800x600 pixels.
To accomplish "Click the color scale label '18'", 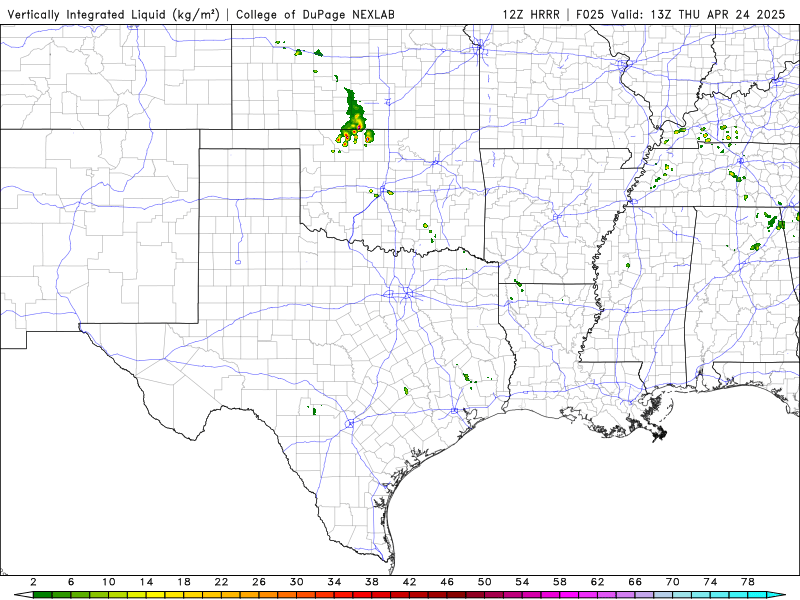I will click(184, 582).
